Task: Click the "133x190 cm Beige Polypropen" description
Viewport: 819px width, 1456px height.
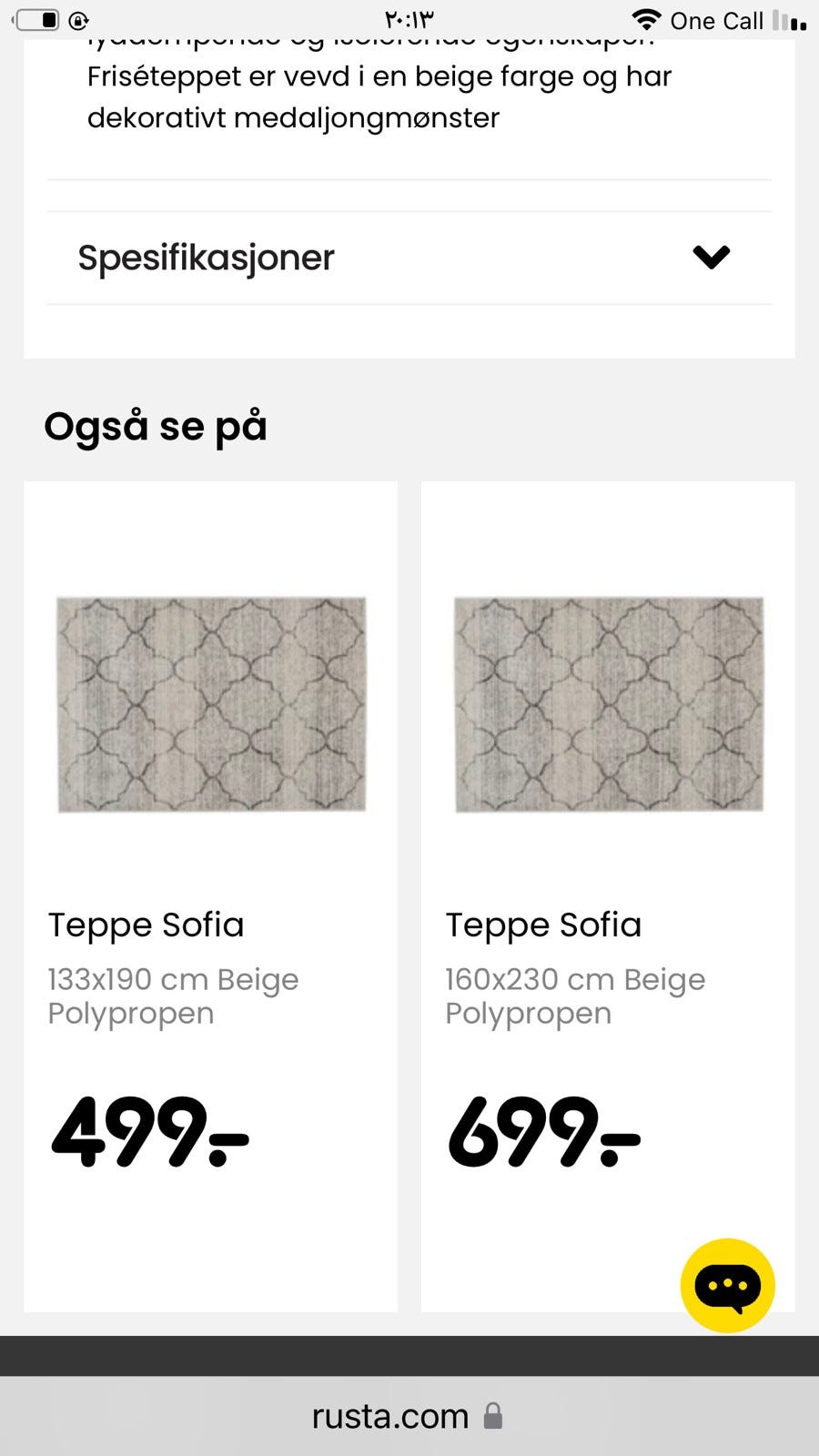Action: 173,996
